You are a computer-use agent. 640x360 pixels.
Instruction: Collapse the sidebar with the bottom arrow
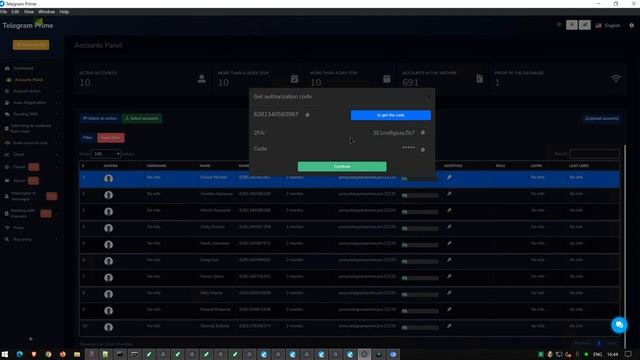tap(31, 339)
